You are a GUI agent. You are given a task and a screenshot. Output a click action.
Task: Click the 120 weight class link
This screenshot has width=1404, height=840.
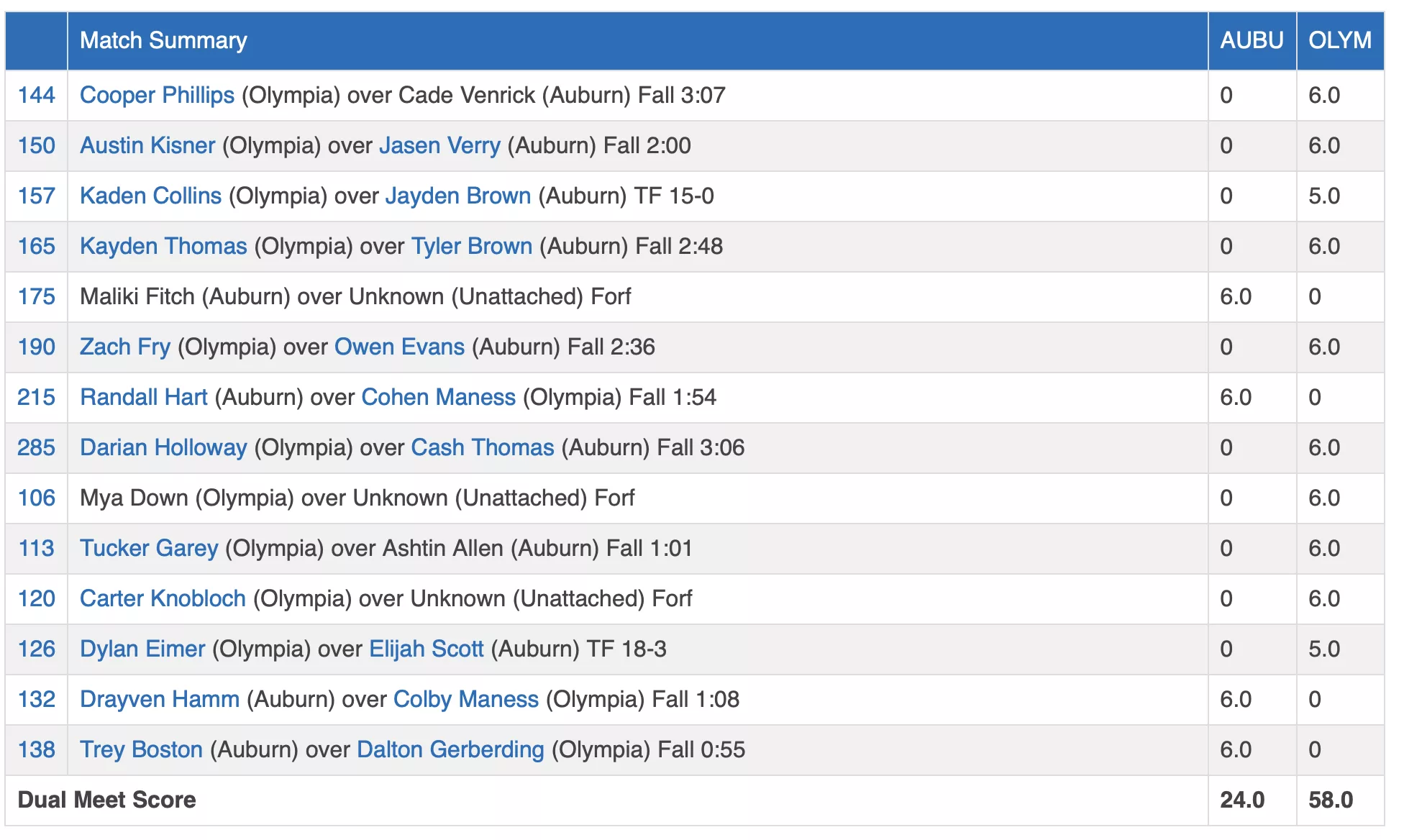[x=36, y=598]
